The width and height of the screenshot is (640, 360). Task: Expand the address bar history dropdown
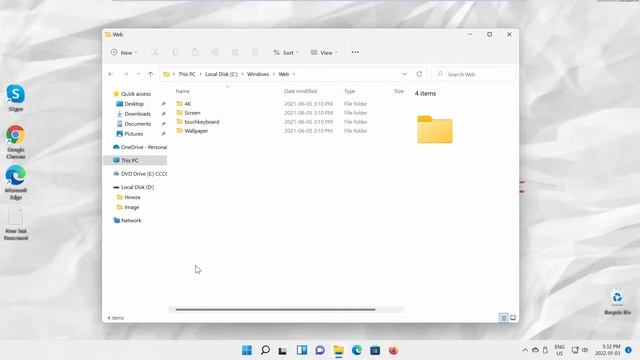(x=404, y=74)
